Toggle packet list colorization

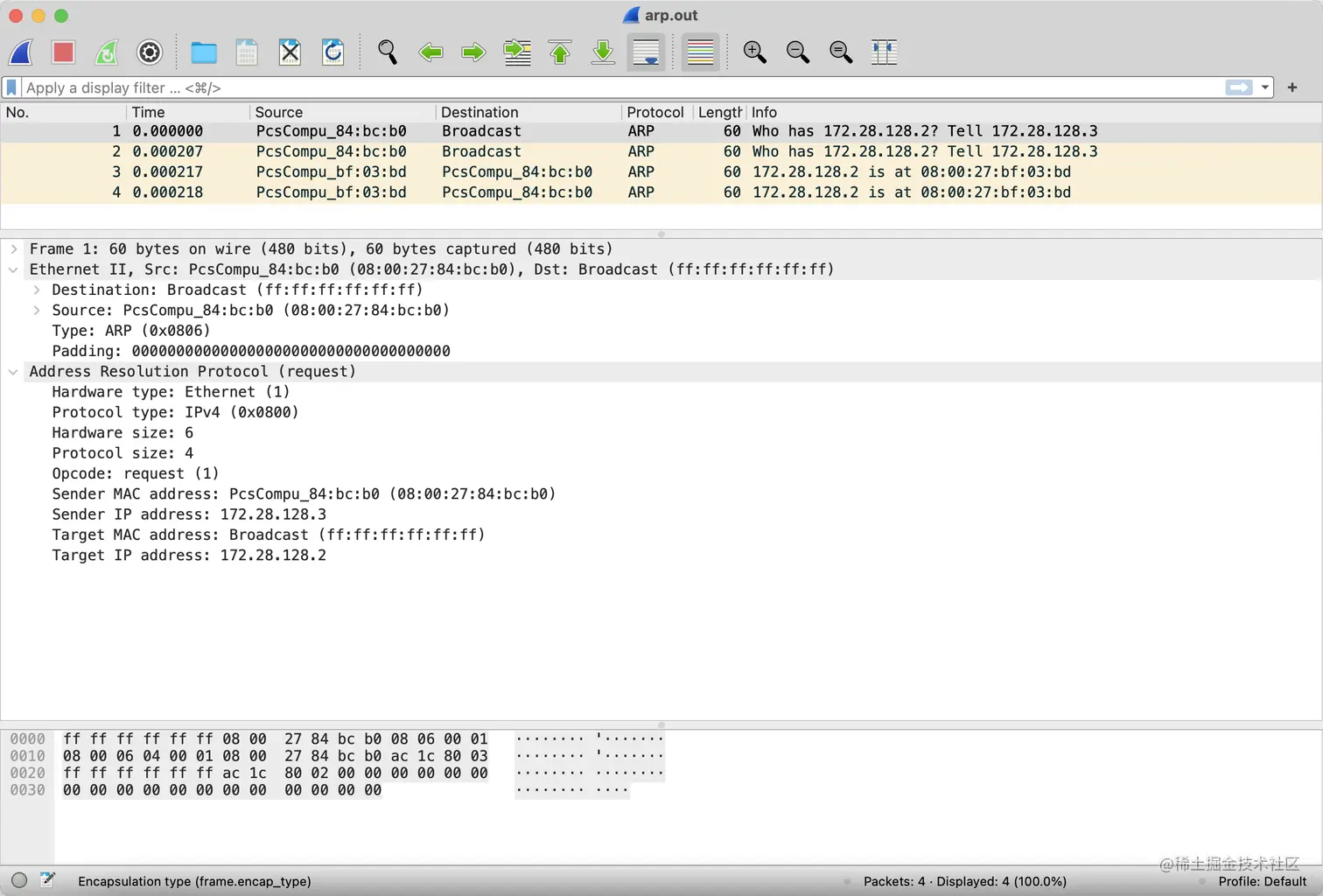pos(700,52)
